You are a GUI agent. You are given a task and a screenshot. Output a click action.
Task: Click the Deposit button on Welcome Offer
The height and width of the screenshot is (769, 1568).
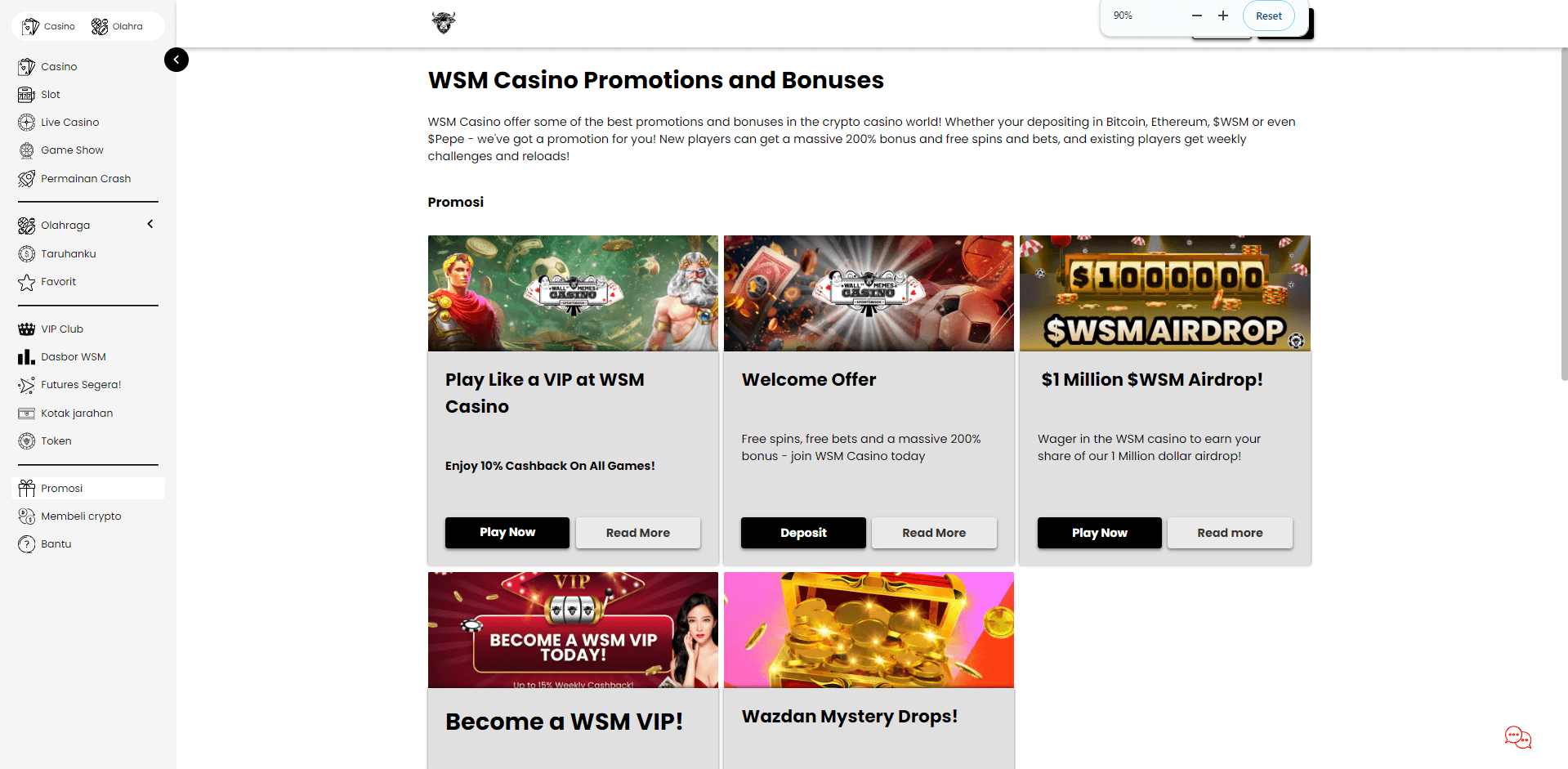coord(803,533)
